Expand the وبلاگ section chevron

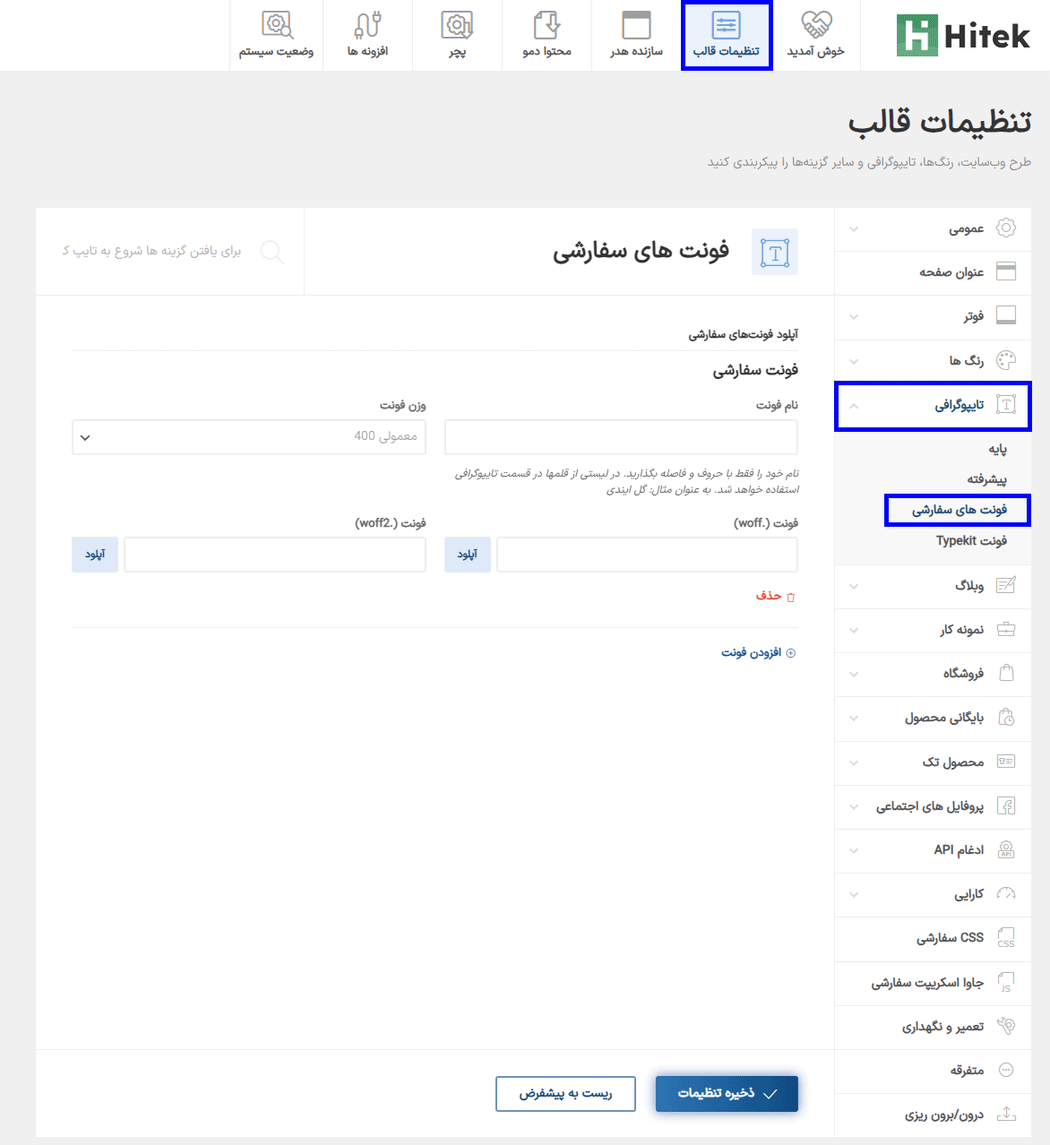click(854, 586)
